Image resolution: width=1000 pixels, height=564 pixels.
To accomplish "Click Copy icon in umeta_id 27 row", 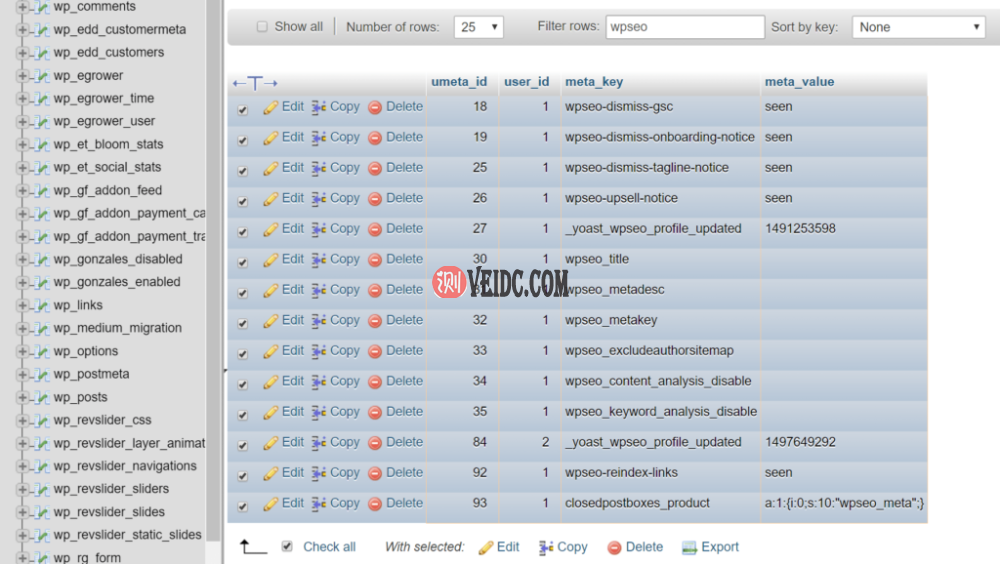I will (x=319, y=229).
